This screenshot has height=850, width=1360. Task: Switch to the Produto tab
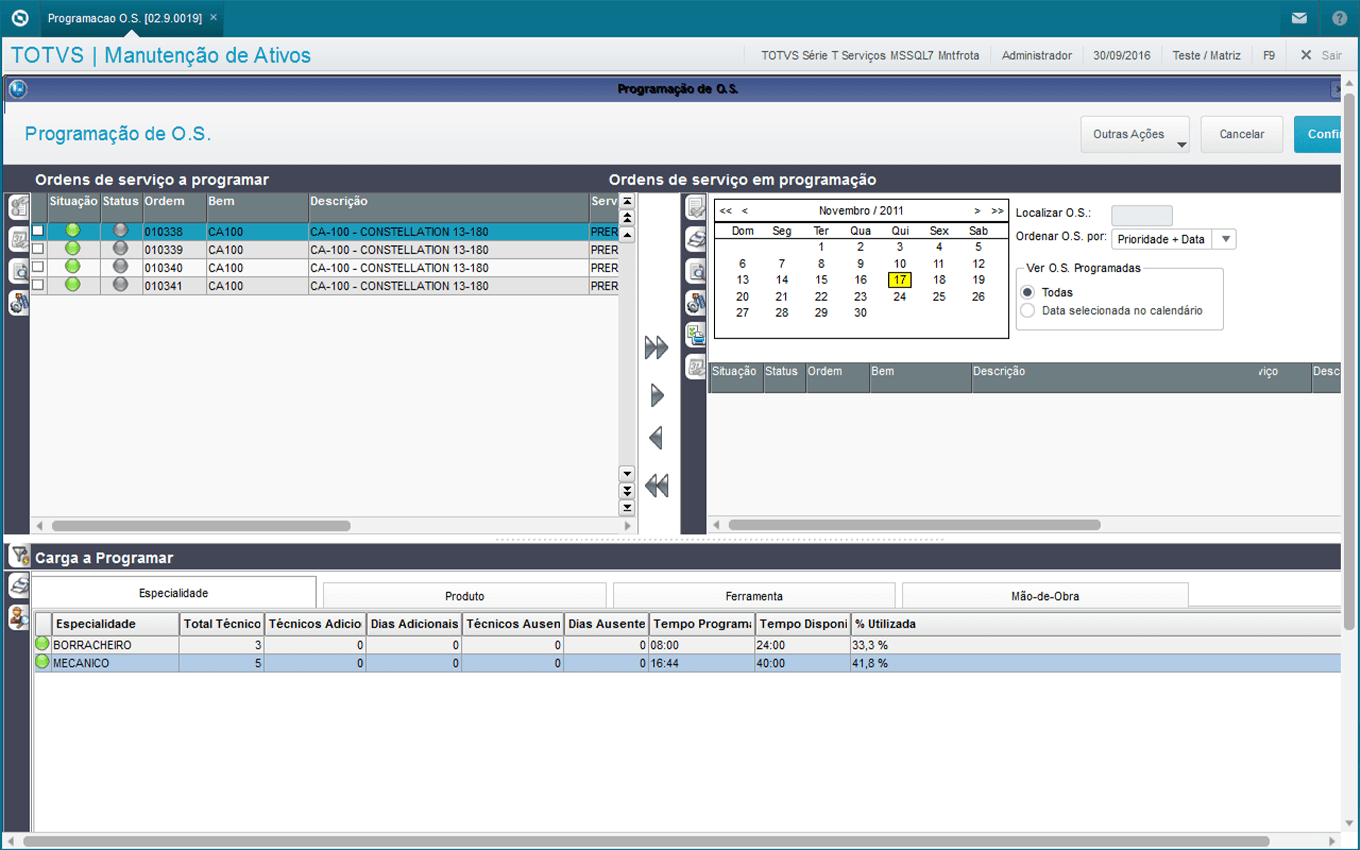tap(464, 596)
